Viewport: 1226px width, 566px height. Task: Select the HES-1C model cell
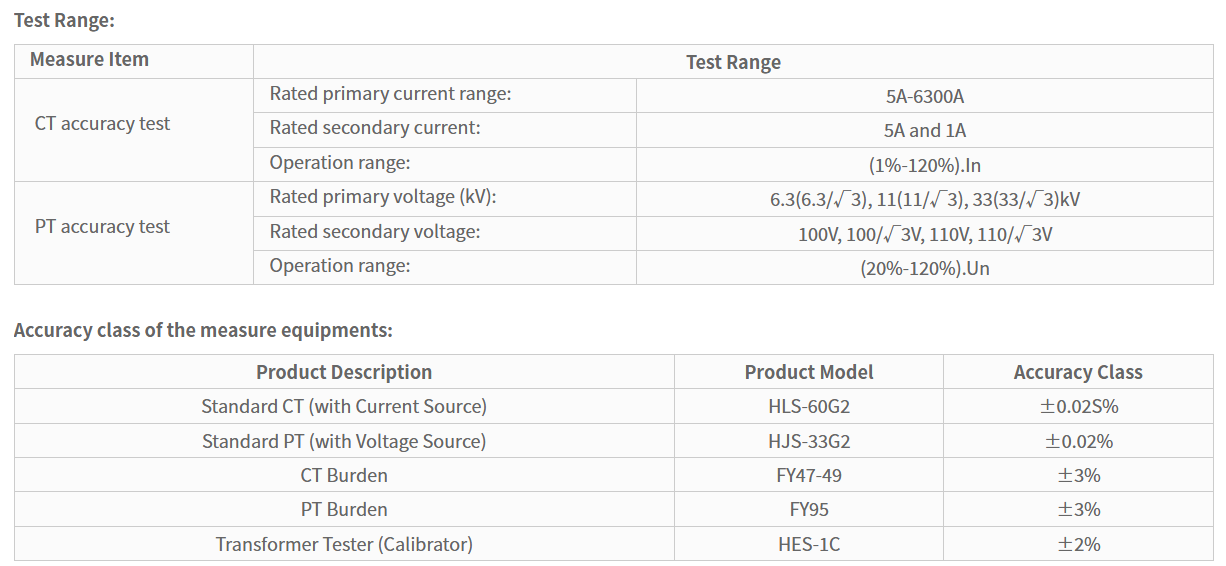click(809, 544)
